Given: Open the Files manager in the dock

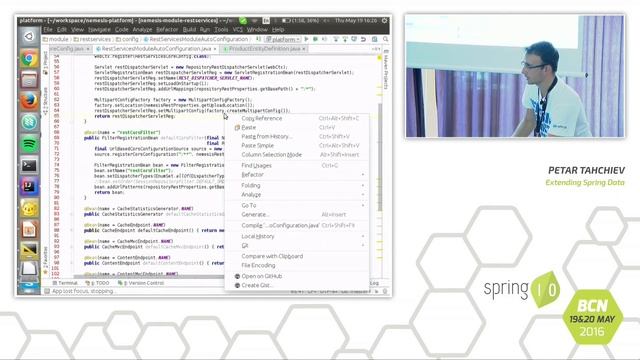Looking at the screenshot, I should tap(29, 80).
